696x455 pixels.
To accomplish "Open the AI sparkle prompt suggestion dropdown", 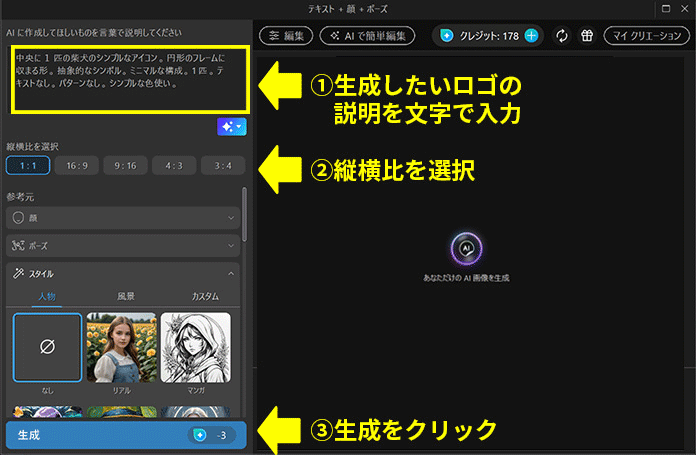I will (x=232, y=127).
